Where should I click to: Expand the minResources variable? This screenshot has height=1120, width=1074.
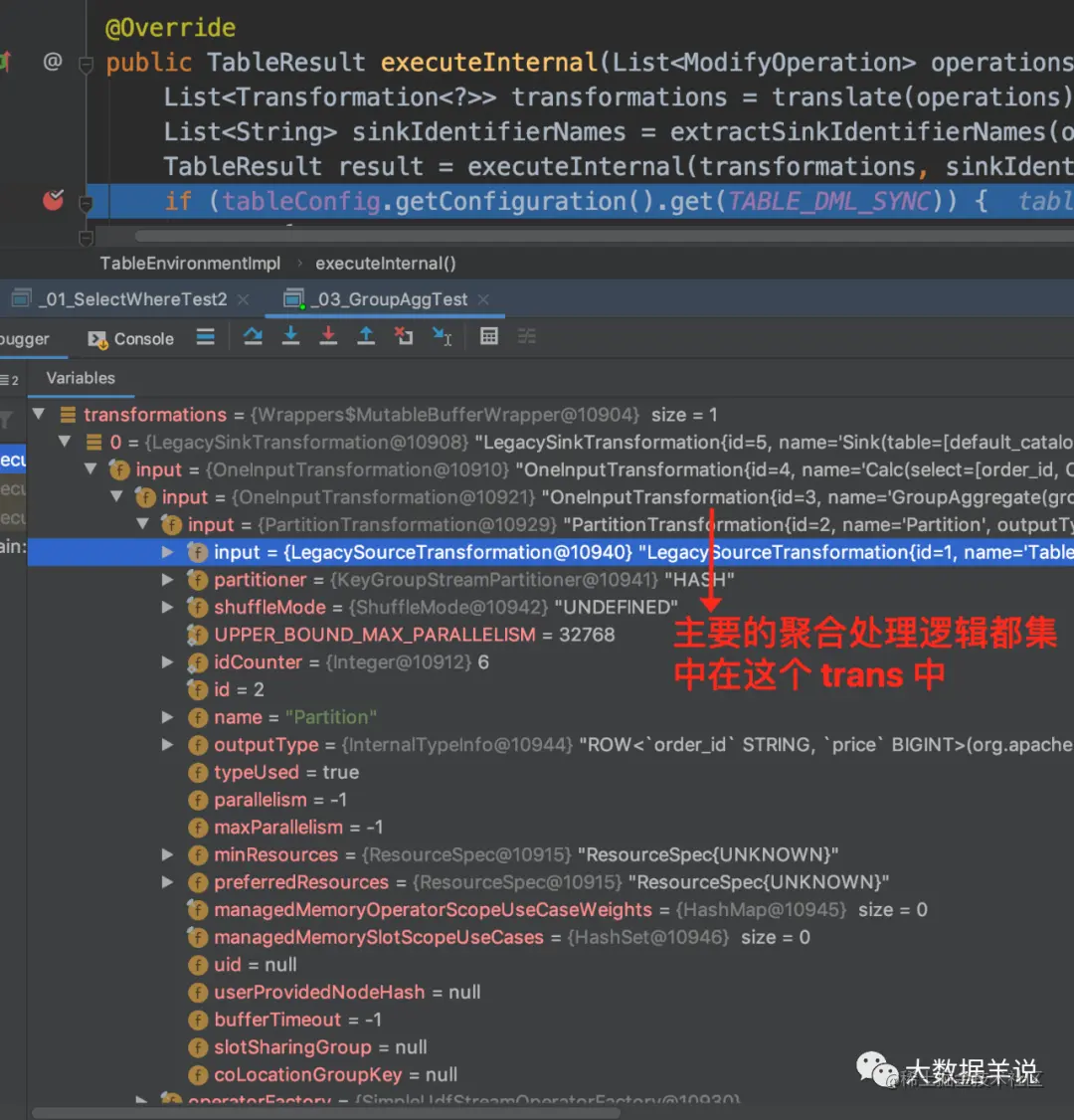pos(168,854)
